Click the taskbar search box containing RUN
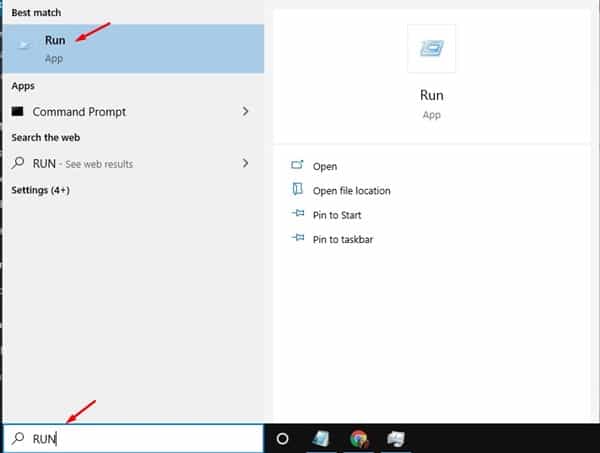Image resolution: width=600 pixels, height=453 pixels. pos(133,438)
